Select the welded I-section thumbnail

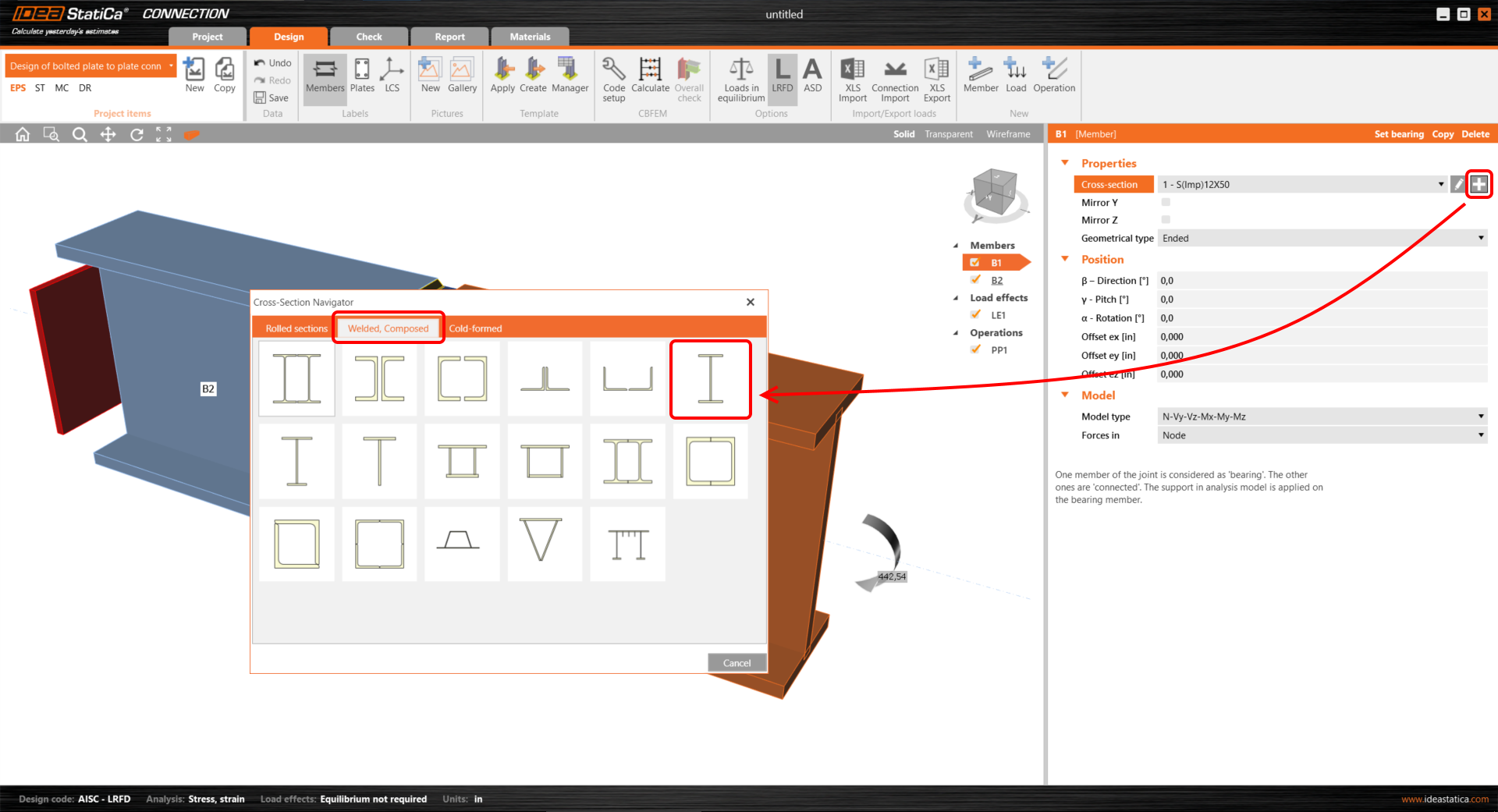[710, 379]
